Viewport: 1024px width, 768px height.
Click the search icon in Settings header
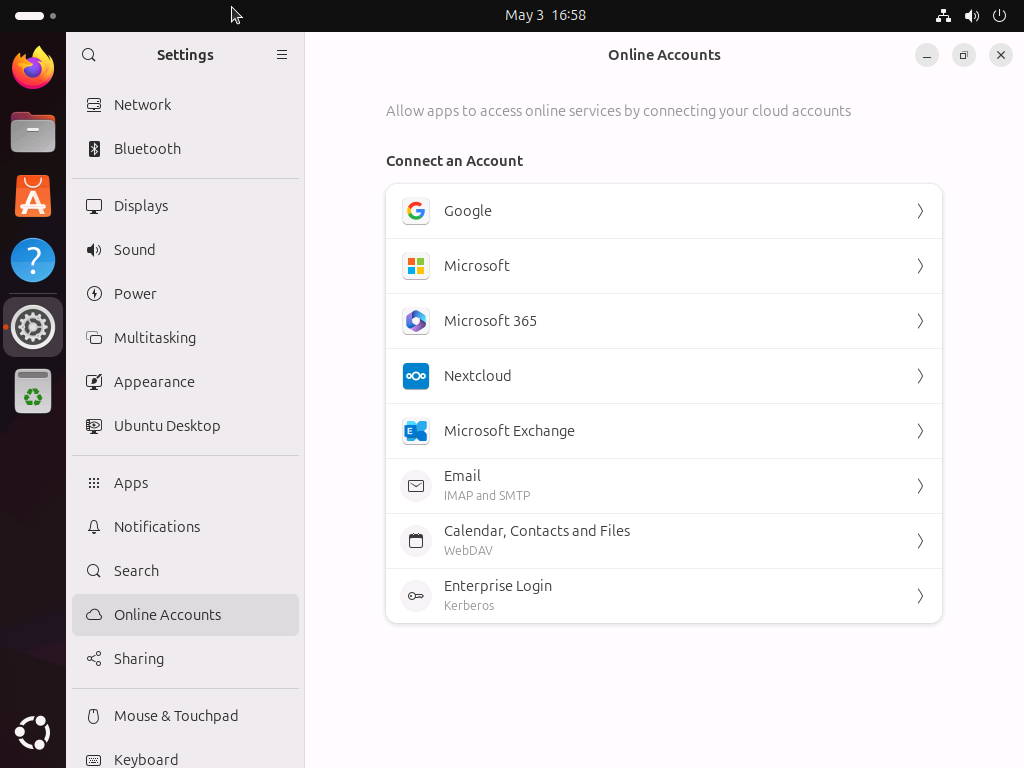pyautogui.click(x=89, y=55)
